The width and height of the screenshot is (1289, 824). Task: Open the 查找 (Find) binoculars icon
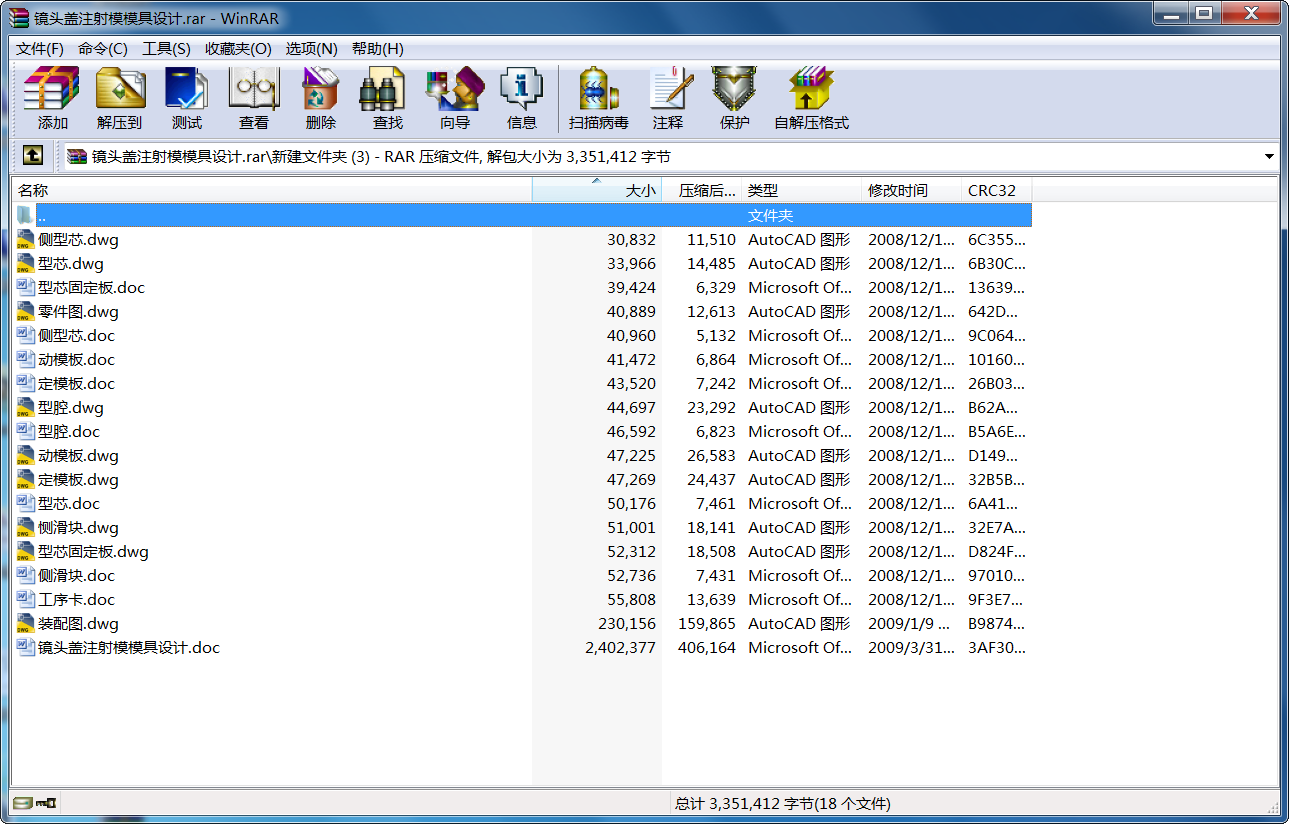pyautogui.click(x=387, y=99)
